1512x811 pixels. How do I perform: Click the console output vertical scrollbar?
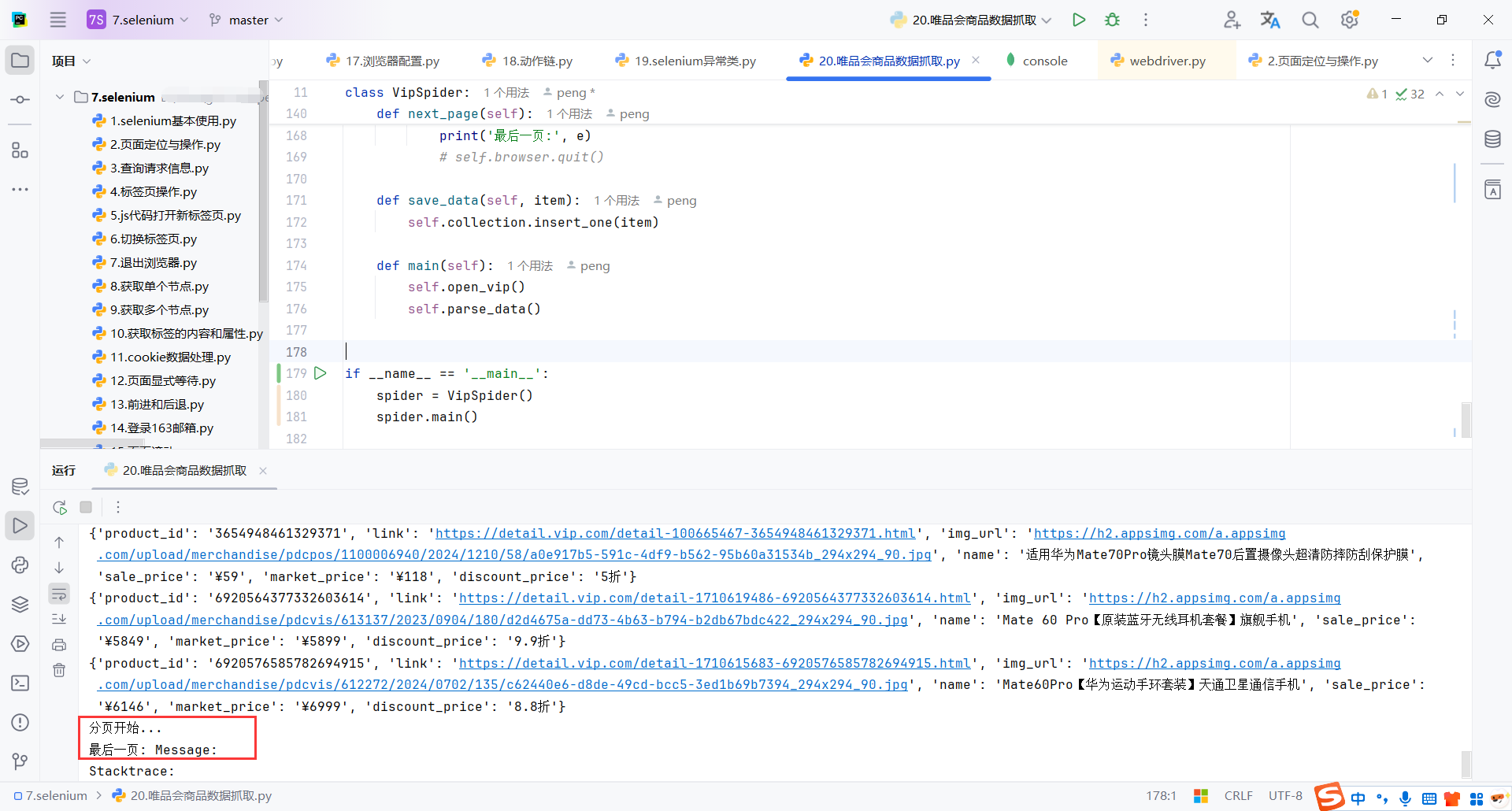pos(1466,764)
